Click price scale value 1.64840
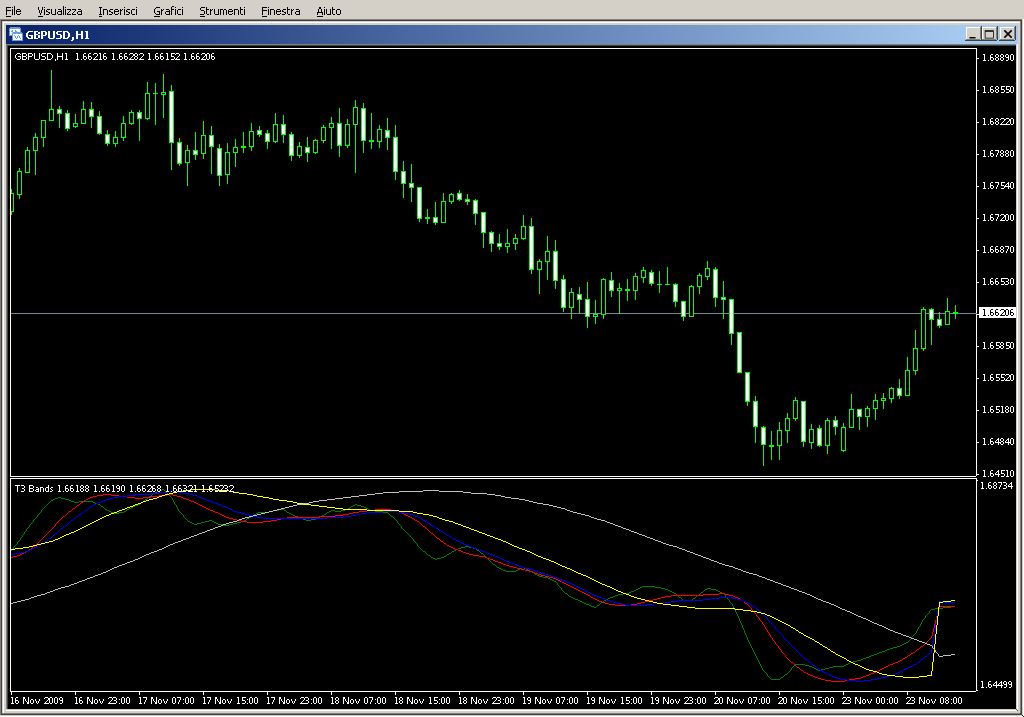 coord(999,441)
